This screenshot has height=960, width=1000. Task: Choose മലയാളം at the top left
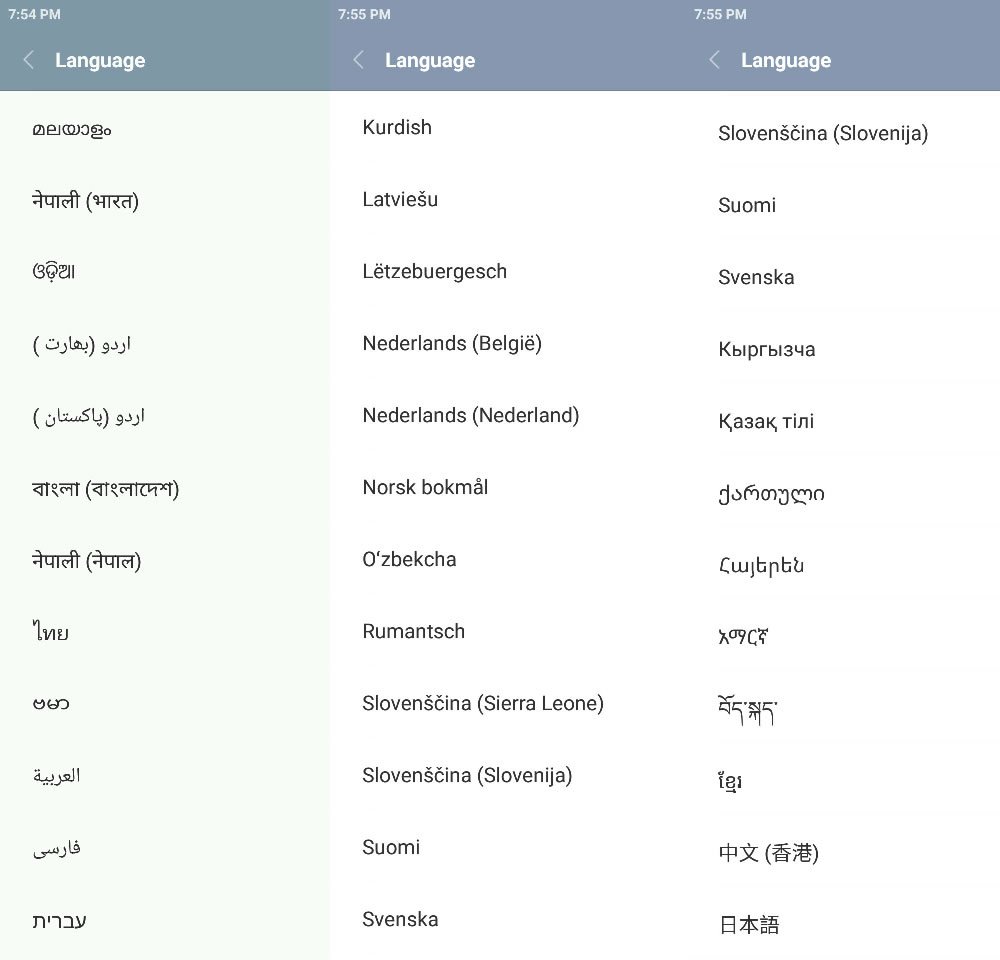[68, 129]
